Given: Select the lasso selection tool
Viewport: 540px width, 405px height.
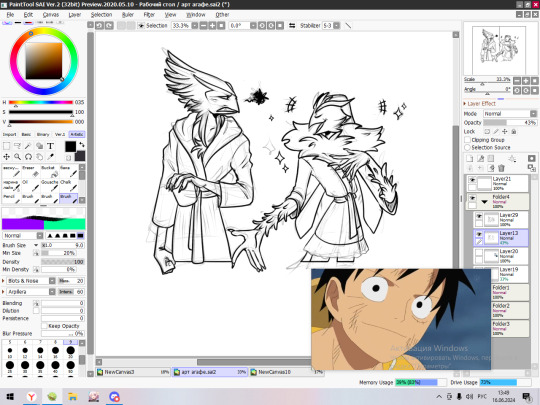Looking at the screenshot, I should (x=17, y=146).
